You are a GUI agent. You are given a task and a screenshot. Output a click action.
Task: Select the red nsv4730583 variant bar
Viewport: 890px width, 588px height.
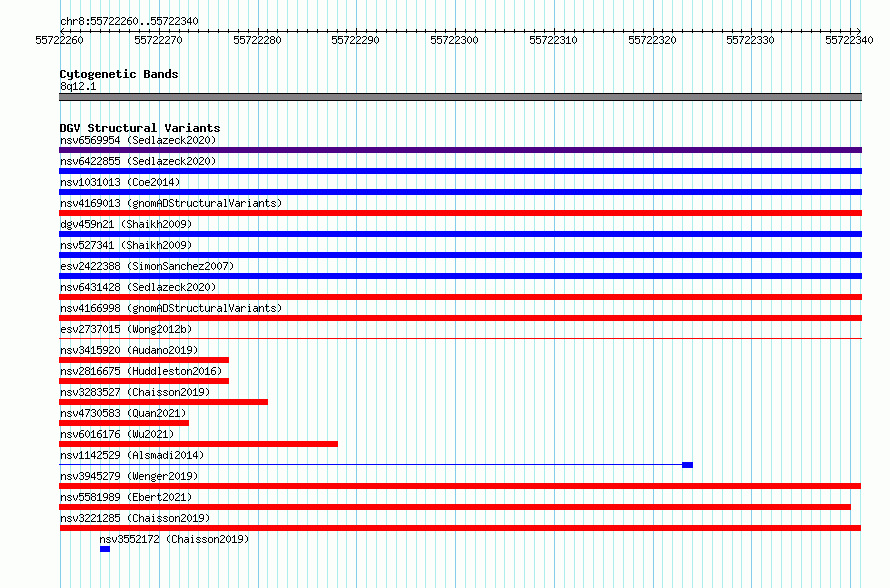coord(124,423)
